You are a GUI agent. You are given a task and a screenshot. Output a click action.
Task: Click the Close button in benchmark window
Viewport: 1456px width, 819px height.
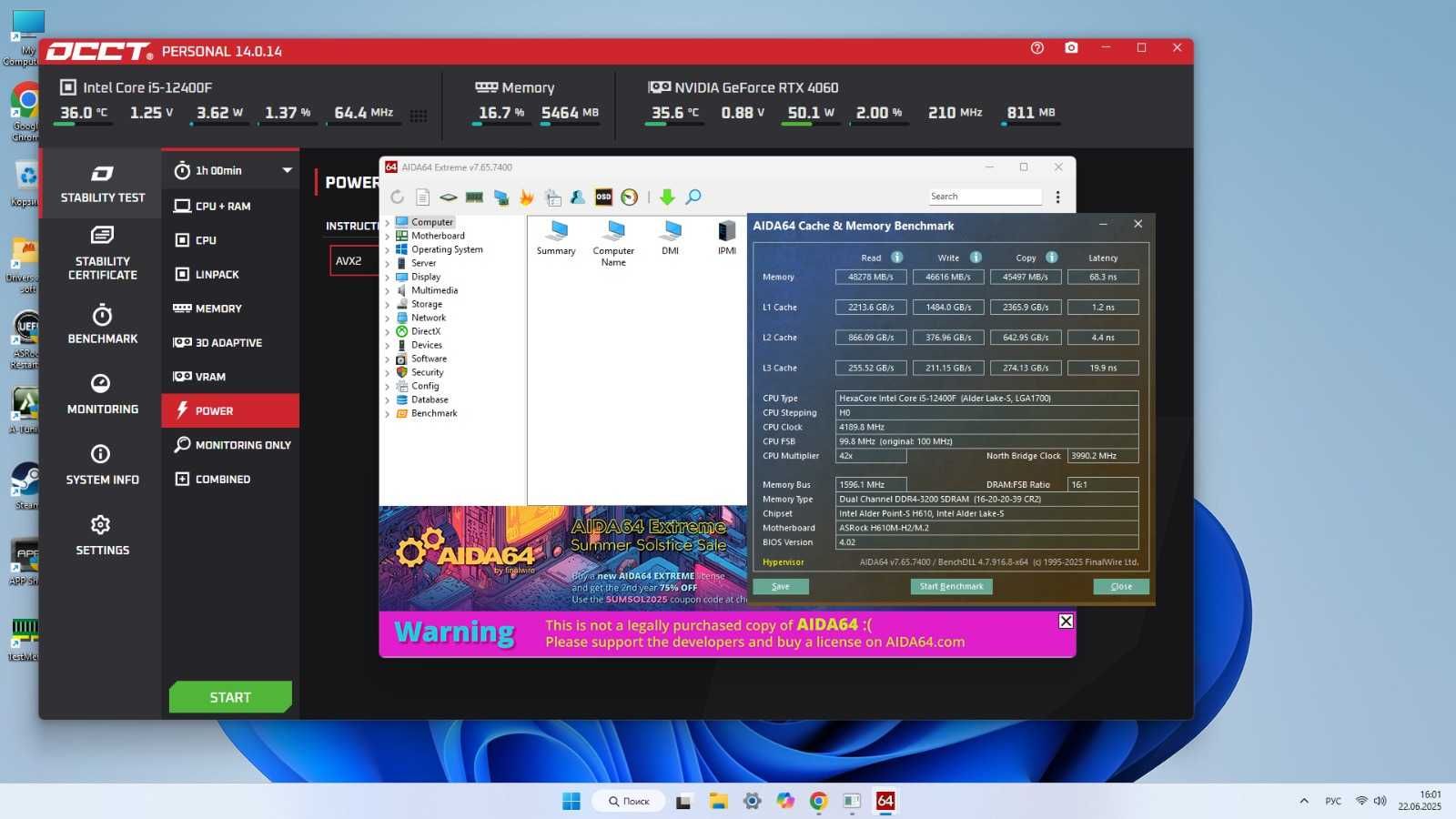[x=1121, y=586]
